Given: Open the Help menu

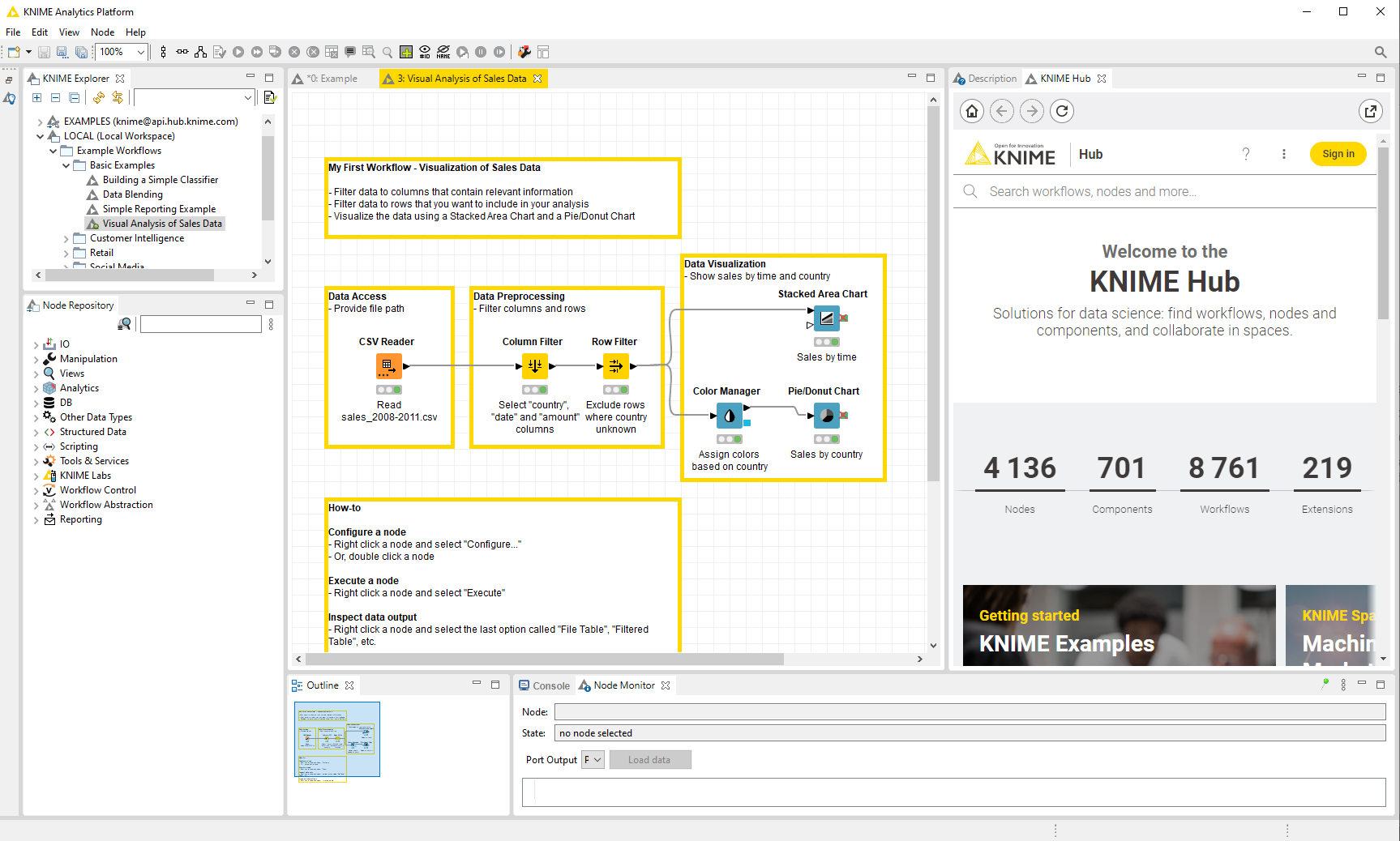Looking at the screenshot, I should tap(135, 32).
